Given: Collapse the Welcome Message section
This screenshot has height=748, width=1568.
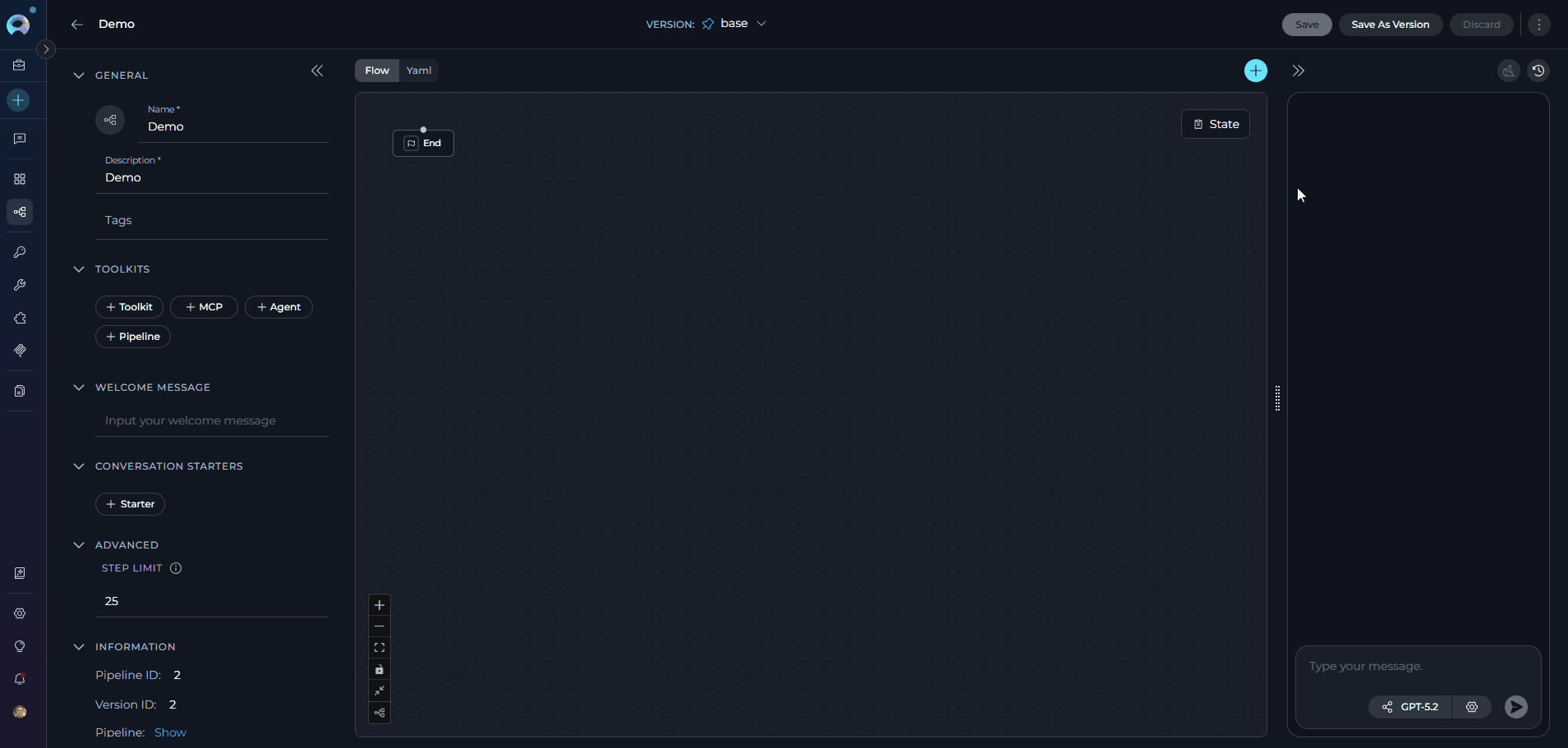Looking at the screenshot, I should coord(78,387).
